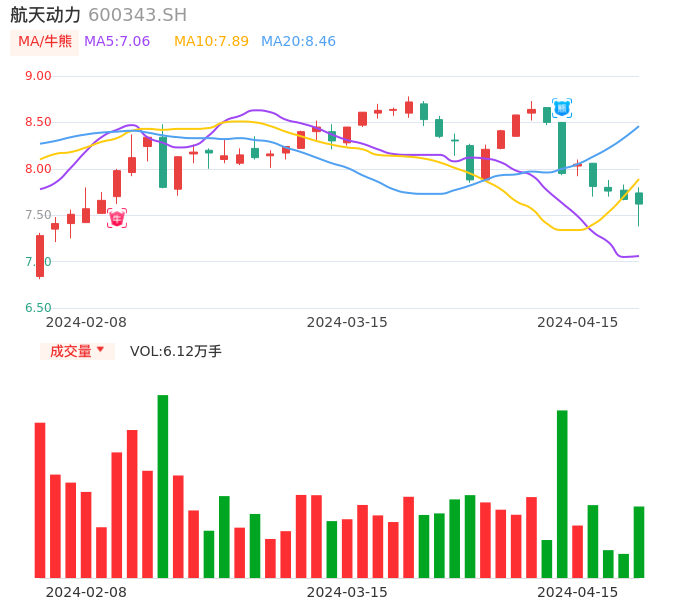The height and width of the screenshot is (606, 686).
Task: Click the 2024-02-08 date label under volume chart
Action: pyautogui.click(x=86, y=592)
